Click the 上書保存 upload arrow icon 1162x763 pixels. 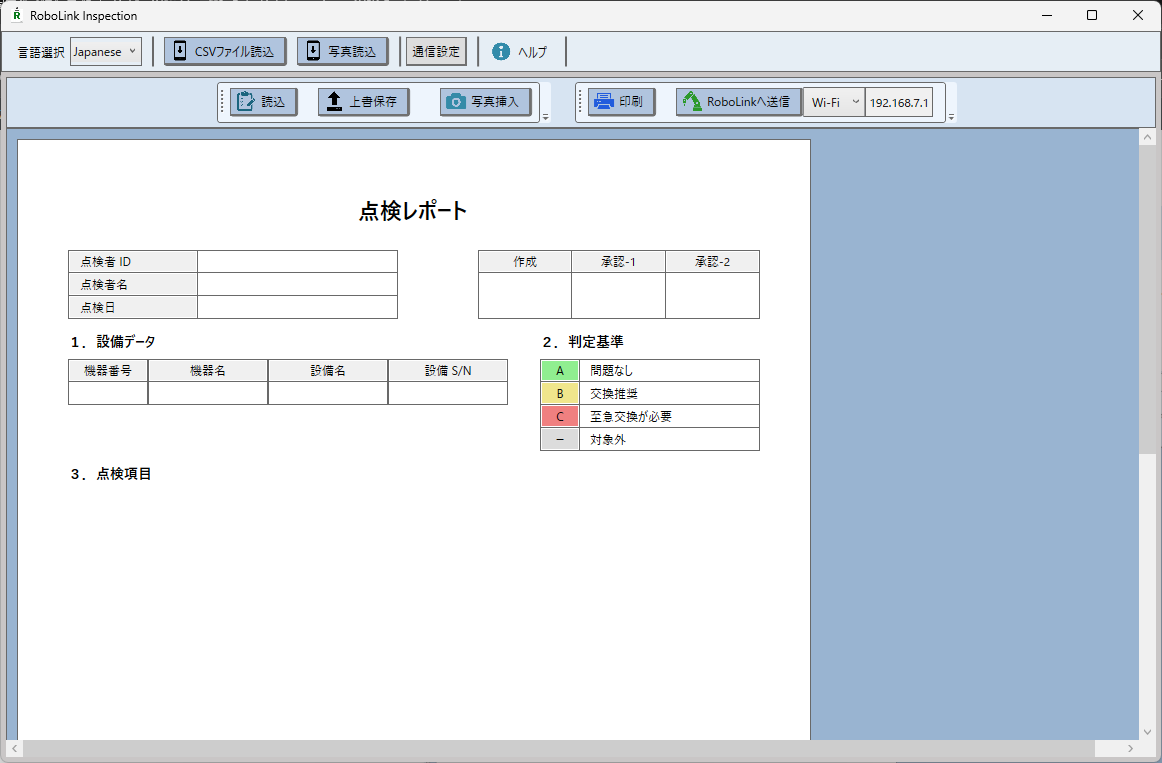tap(334, 101)
